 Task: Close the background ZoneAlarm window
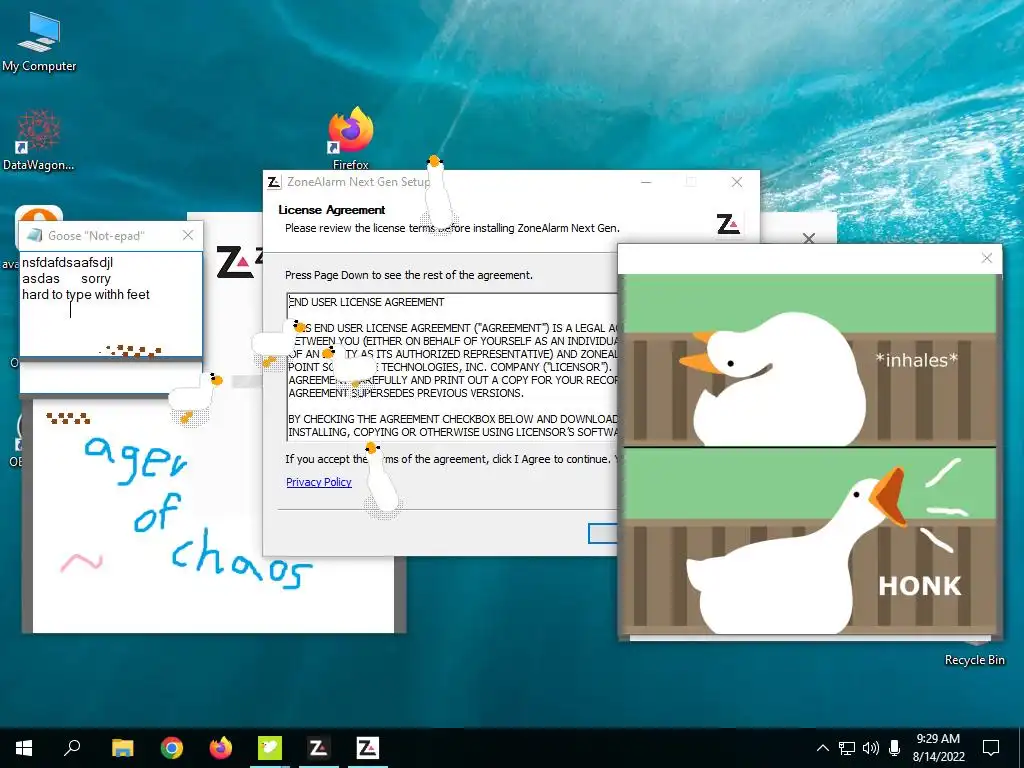coord(808,238)
